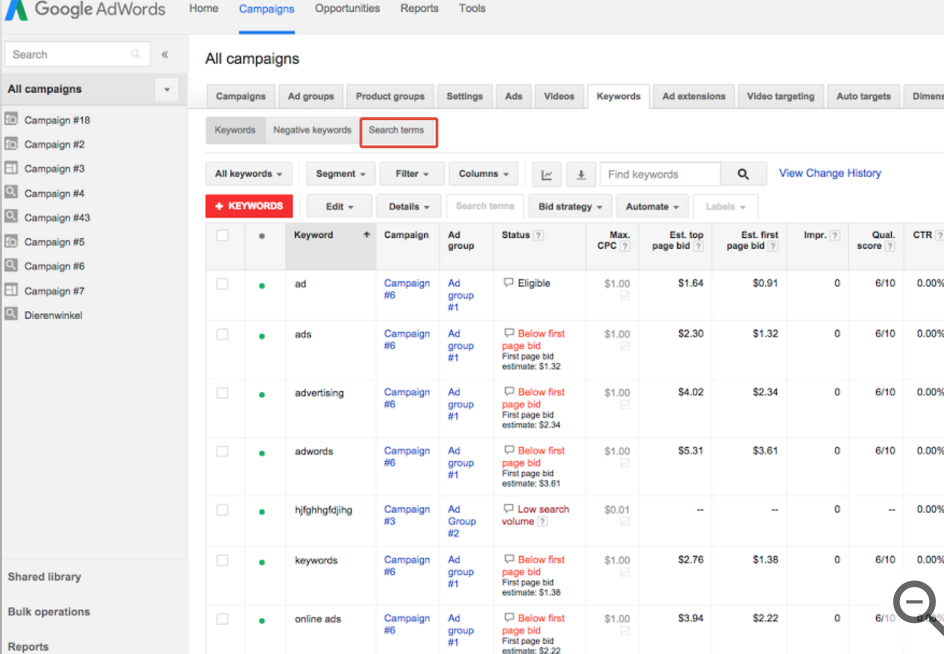Open the Details dropdown
This screenshot has height=654, width=944.
coord(409,207)
